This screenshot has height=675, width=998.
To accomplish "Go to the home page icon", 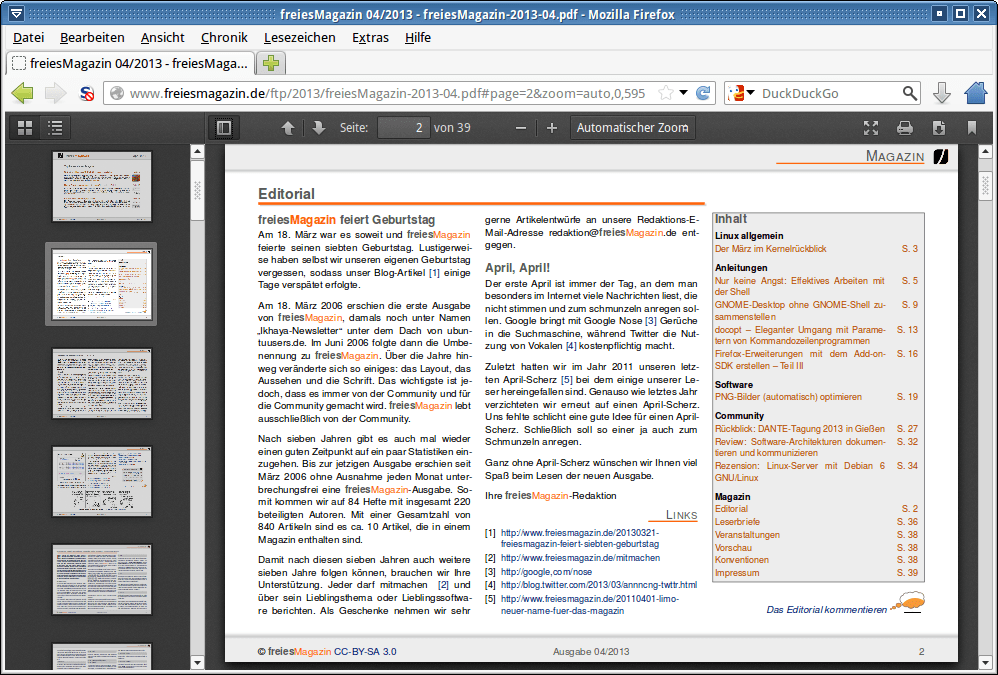I will 975,93.
